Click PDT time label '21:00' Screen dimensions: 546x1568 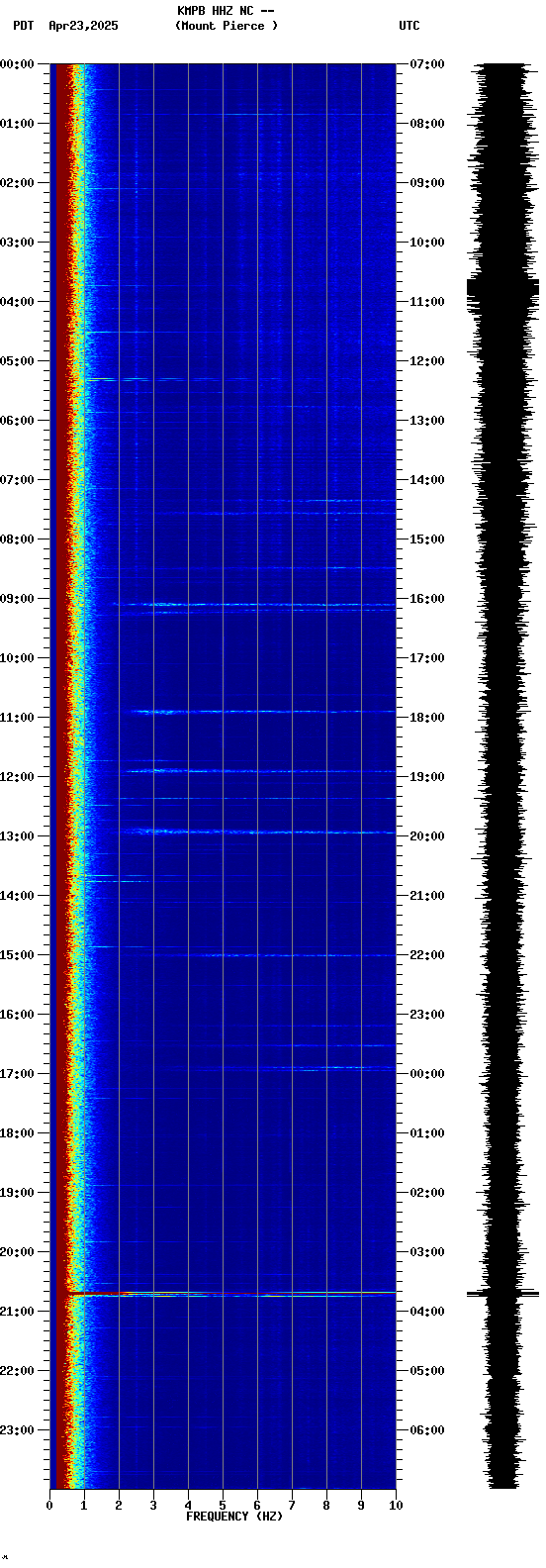click(x=17, y=1312)
